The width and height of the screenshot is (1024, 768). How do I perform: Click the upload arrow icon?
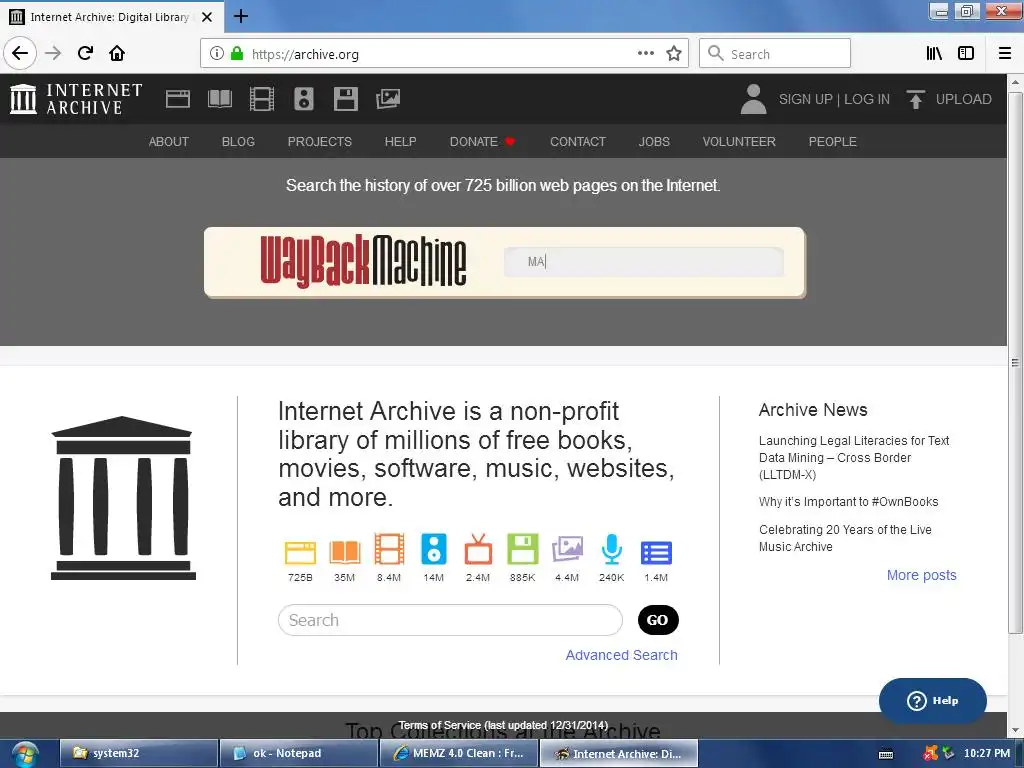click(916, 99)
